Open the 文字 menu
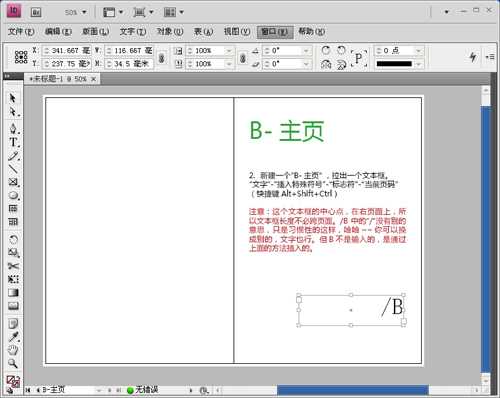Image resolution: width=500 pixels, height=398 pixels. [x=133, y=32]
